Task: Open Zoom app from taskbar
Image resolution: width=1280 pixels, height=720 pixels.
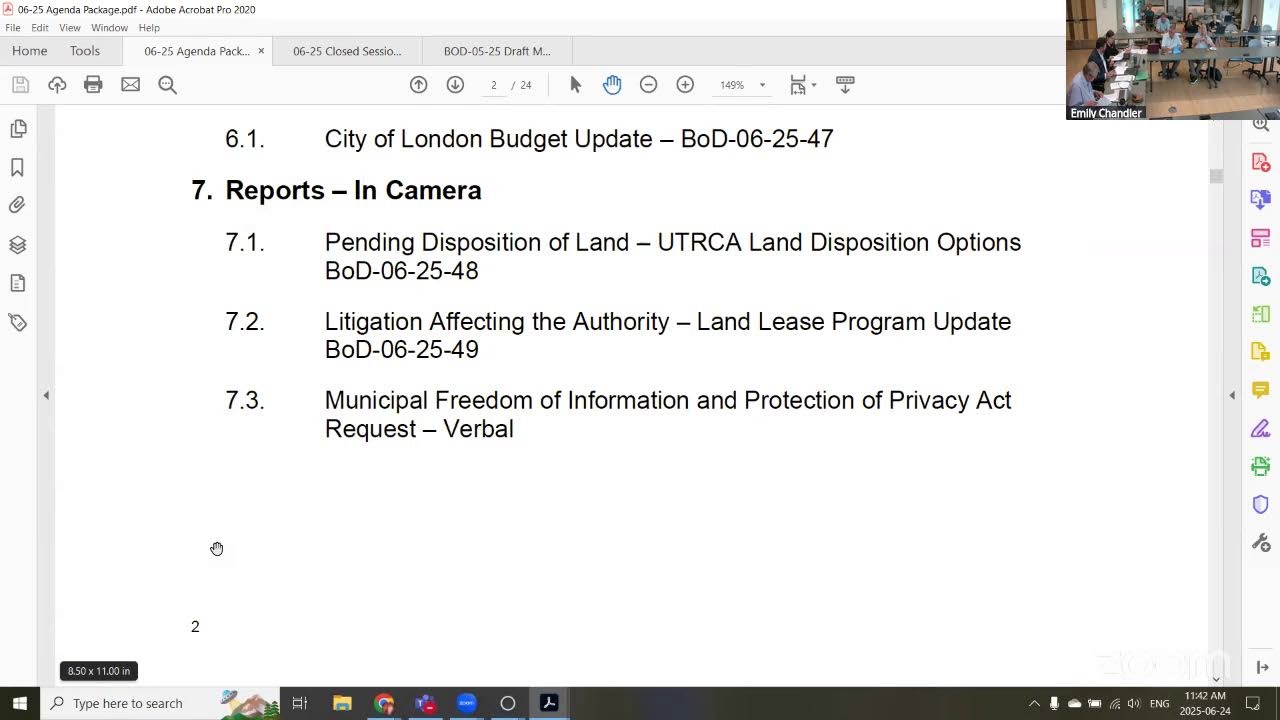Action: click(467, 703)
